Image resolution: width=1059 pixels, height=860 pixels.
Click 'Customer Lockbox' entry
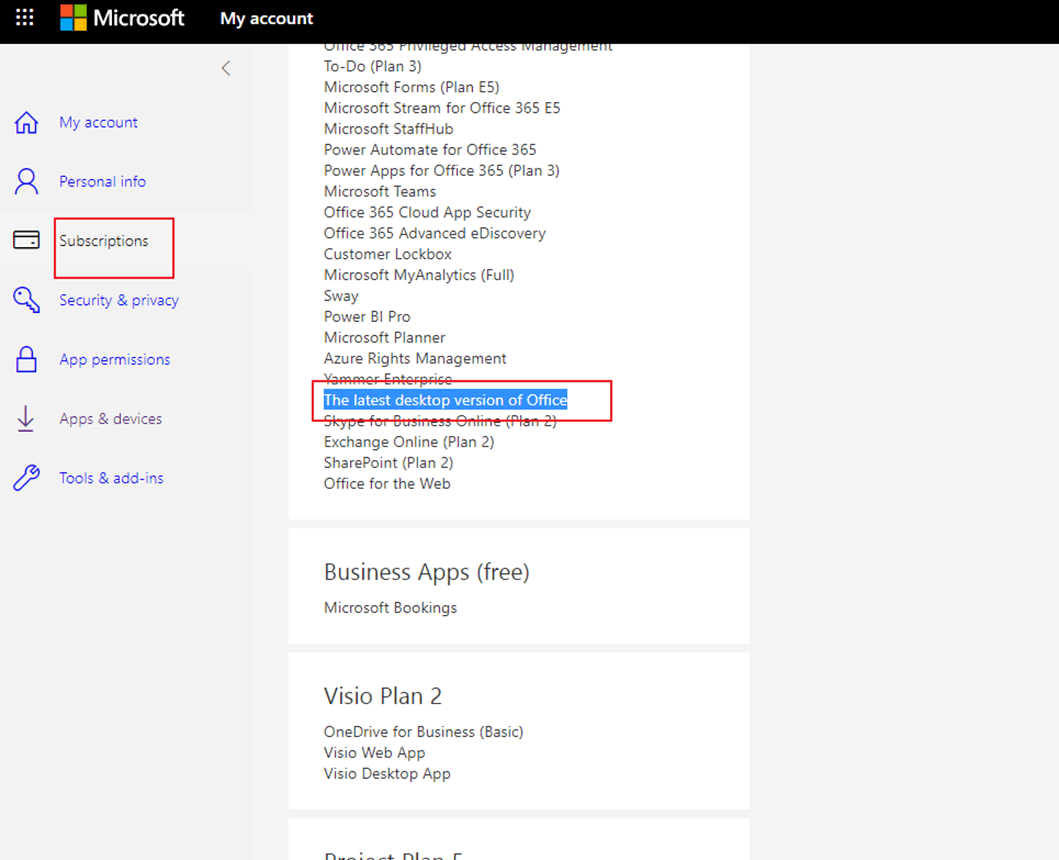tap(388, 255)
